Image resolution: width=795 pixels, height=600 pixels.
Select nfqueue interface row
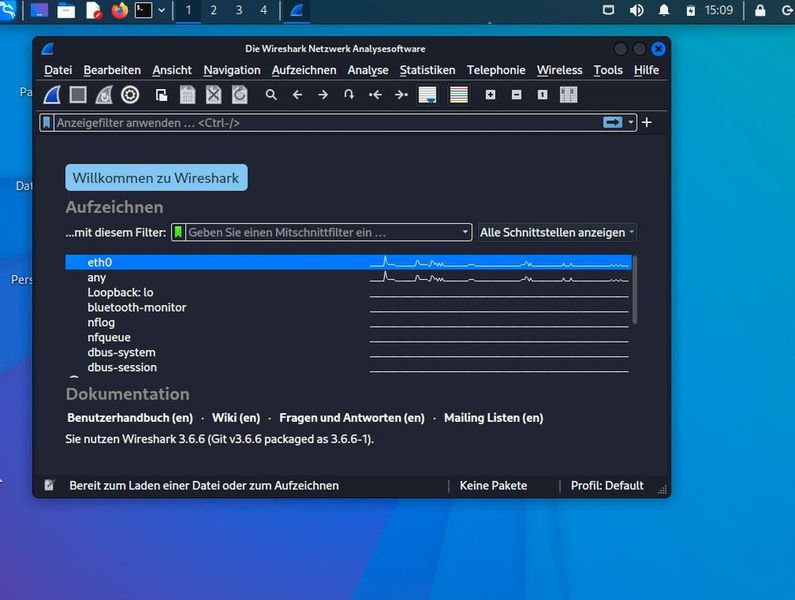pos(348,337)
